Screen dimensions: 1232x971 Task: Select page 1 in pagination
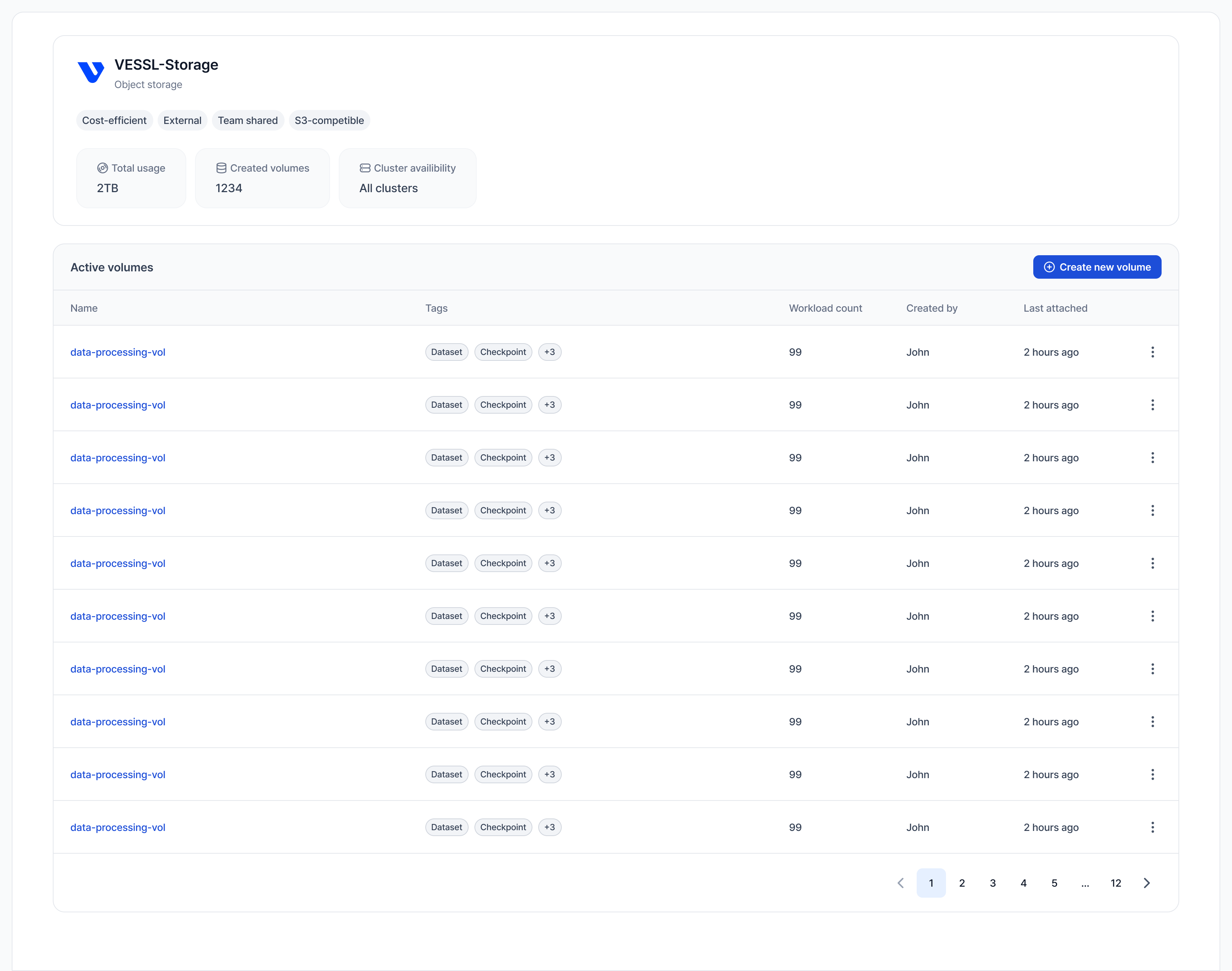pos(931,883)
